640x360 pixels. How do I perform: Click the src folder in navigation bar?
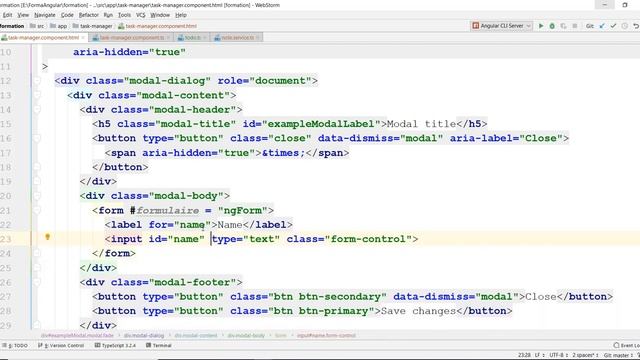pos(37,26)
